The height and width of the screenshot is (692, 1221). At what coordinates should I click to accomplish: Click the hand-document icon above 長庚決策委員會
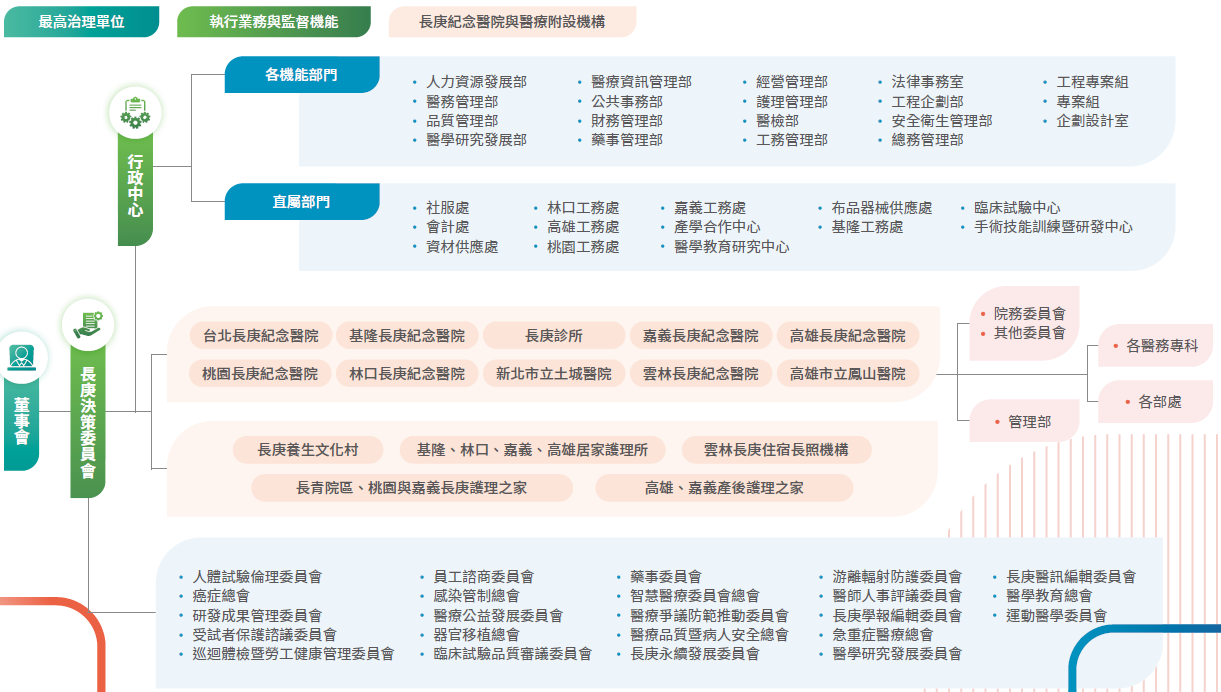click(x=88, y=324)
